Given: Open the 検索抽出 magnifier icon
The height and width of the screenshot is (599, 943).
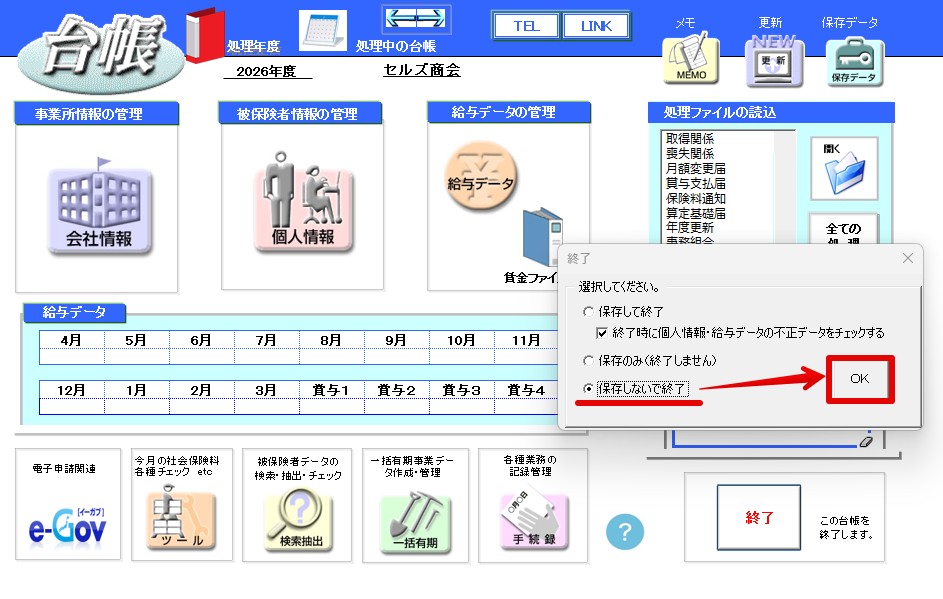Looking at the screenshot, I should click(298, 520).
